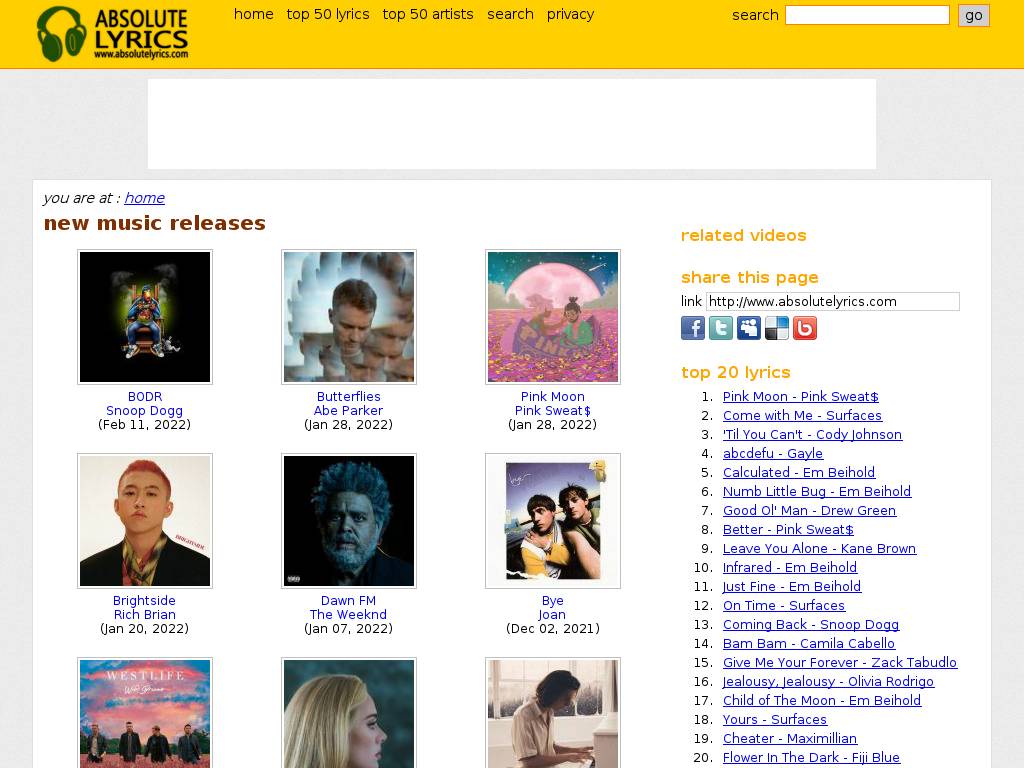Share using the Bebo icon
The width and height of the screenshot is (1024, 768).
[x=804, y=328]
